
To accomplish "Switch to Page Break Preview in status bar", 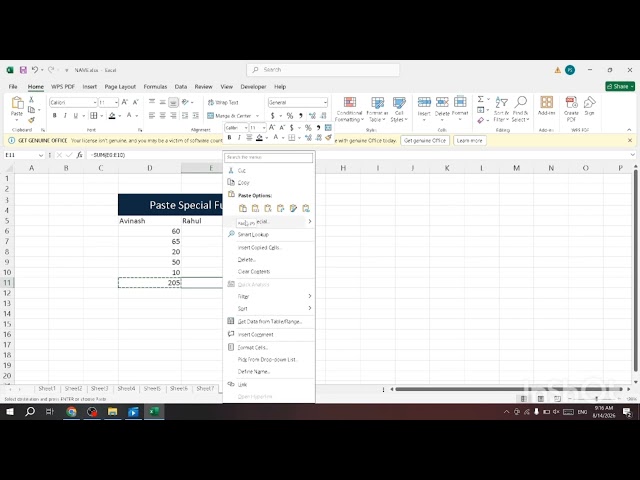I will (557, 398).
